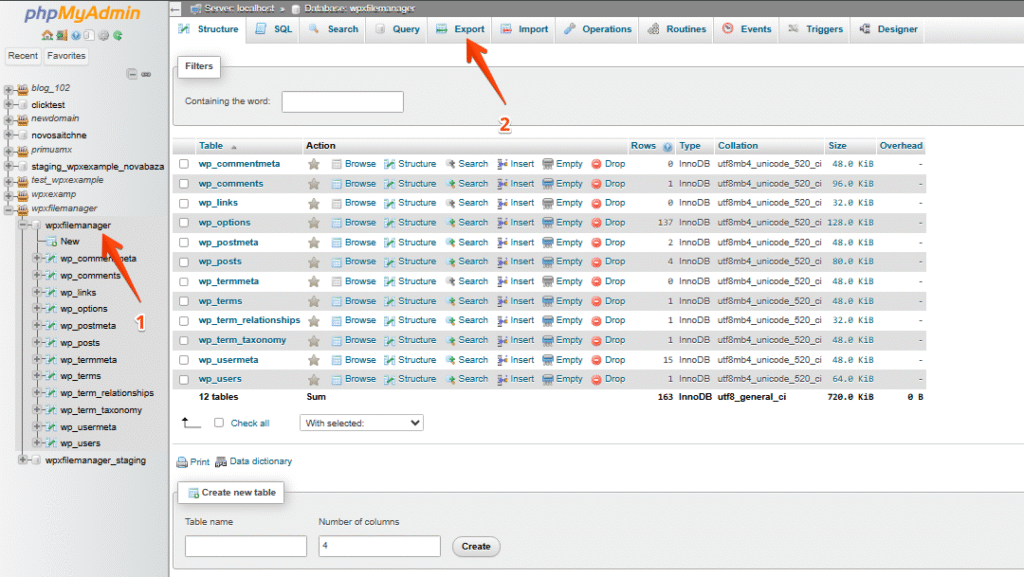Click Search icon for wp_usermeta row

tap(451, 360)
